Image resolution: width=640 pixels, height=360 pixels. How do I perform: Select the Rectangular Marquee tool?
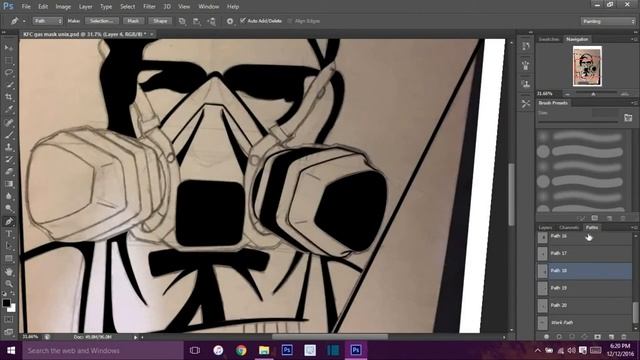9,60
